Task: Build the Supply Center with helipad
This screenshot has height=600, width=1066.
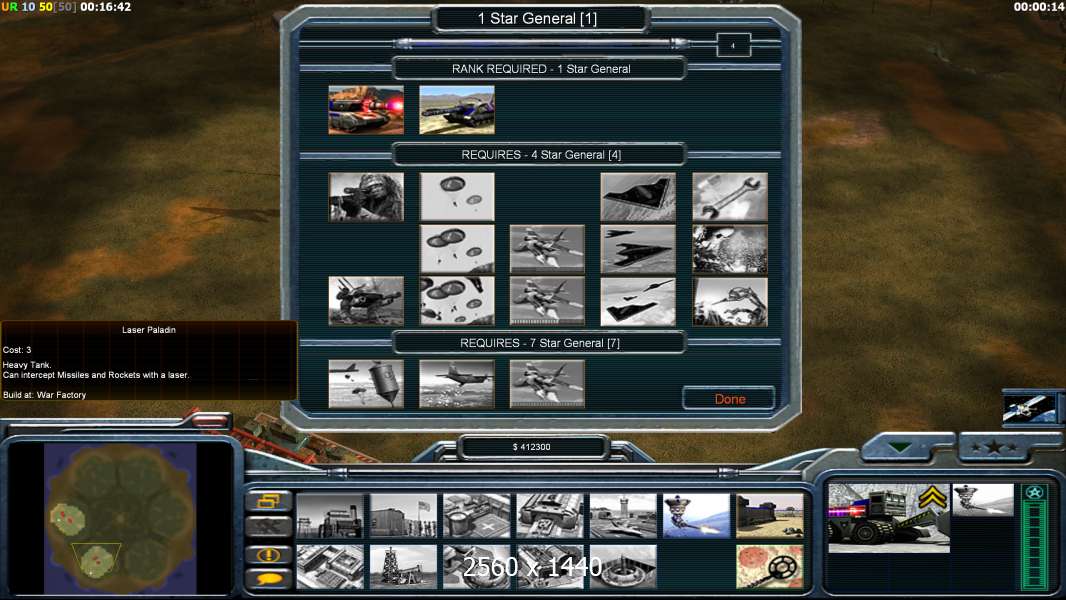Action: tap(477, 516)
